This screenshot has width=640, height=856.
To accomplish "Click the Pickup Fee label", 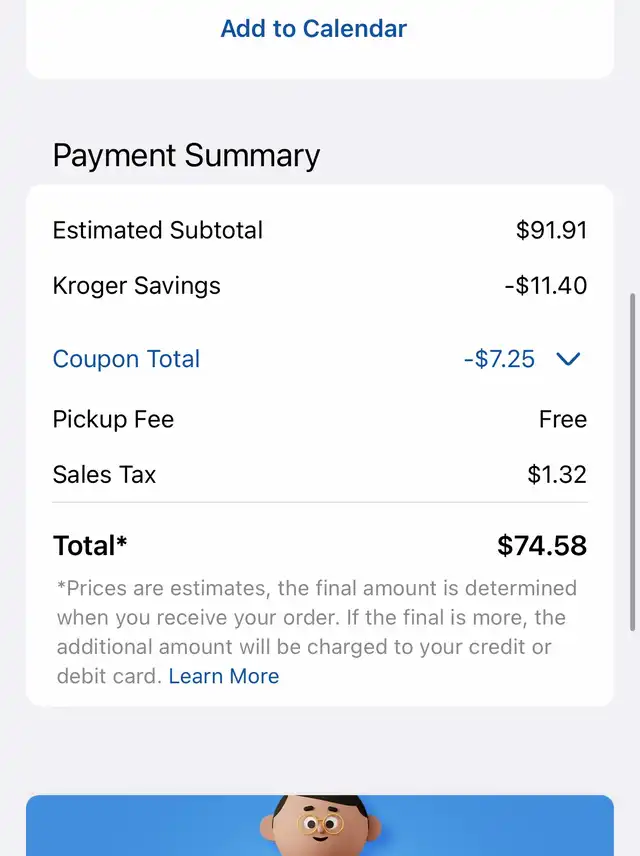I will tap(113, 419).
